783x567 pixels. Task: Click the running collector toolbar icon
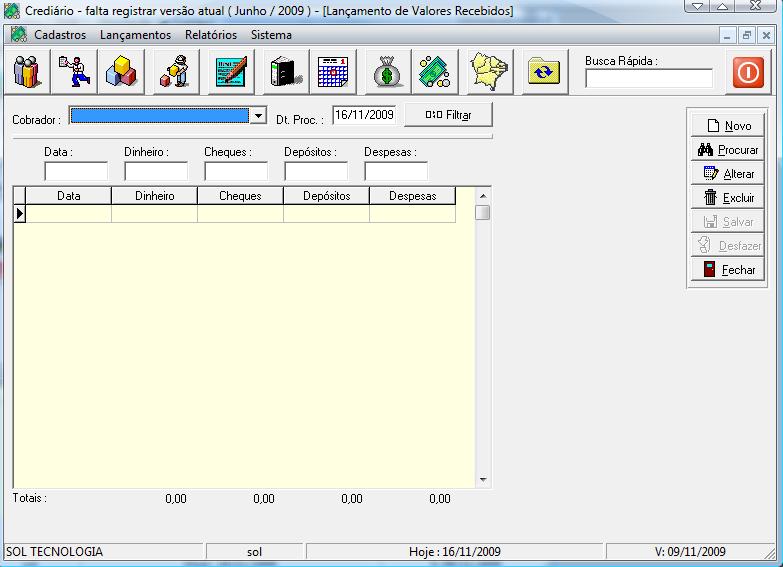74,72
